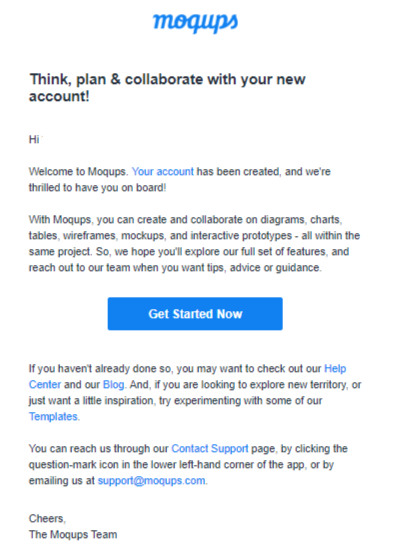Click the 'With Moqups, you can create' line
Screen dimensions: 396x553
pyautogui.click(x=185, y=220)
